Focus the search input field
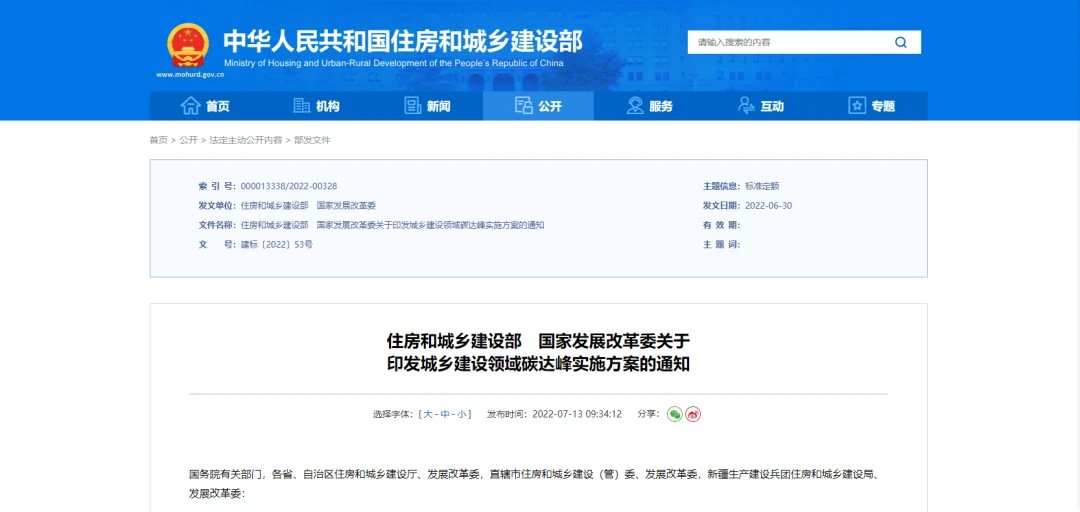Viewport: 1080px width, 512px height. click(x=785, y=42)
